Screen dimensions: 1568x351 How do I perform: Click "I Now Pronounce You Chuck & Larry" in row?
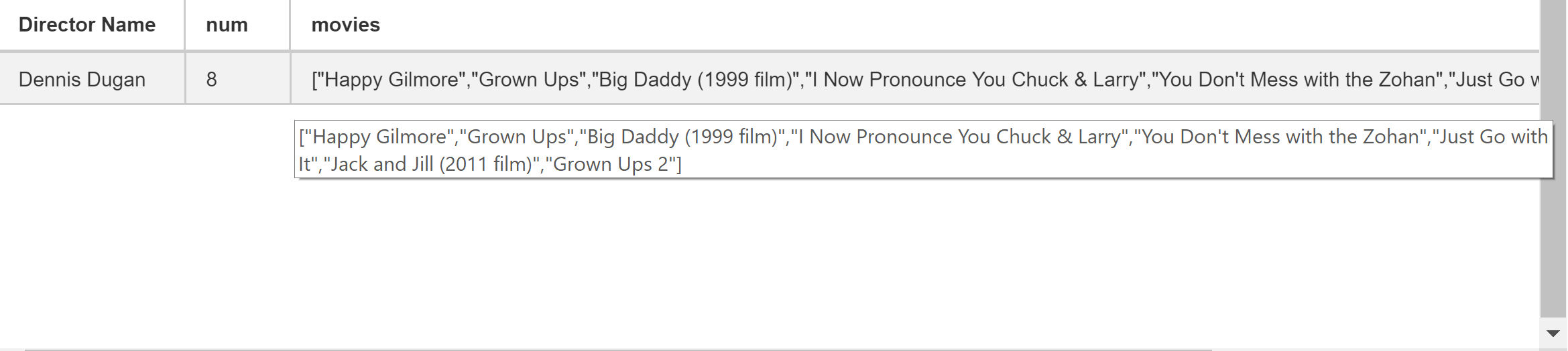click(975, 80)
